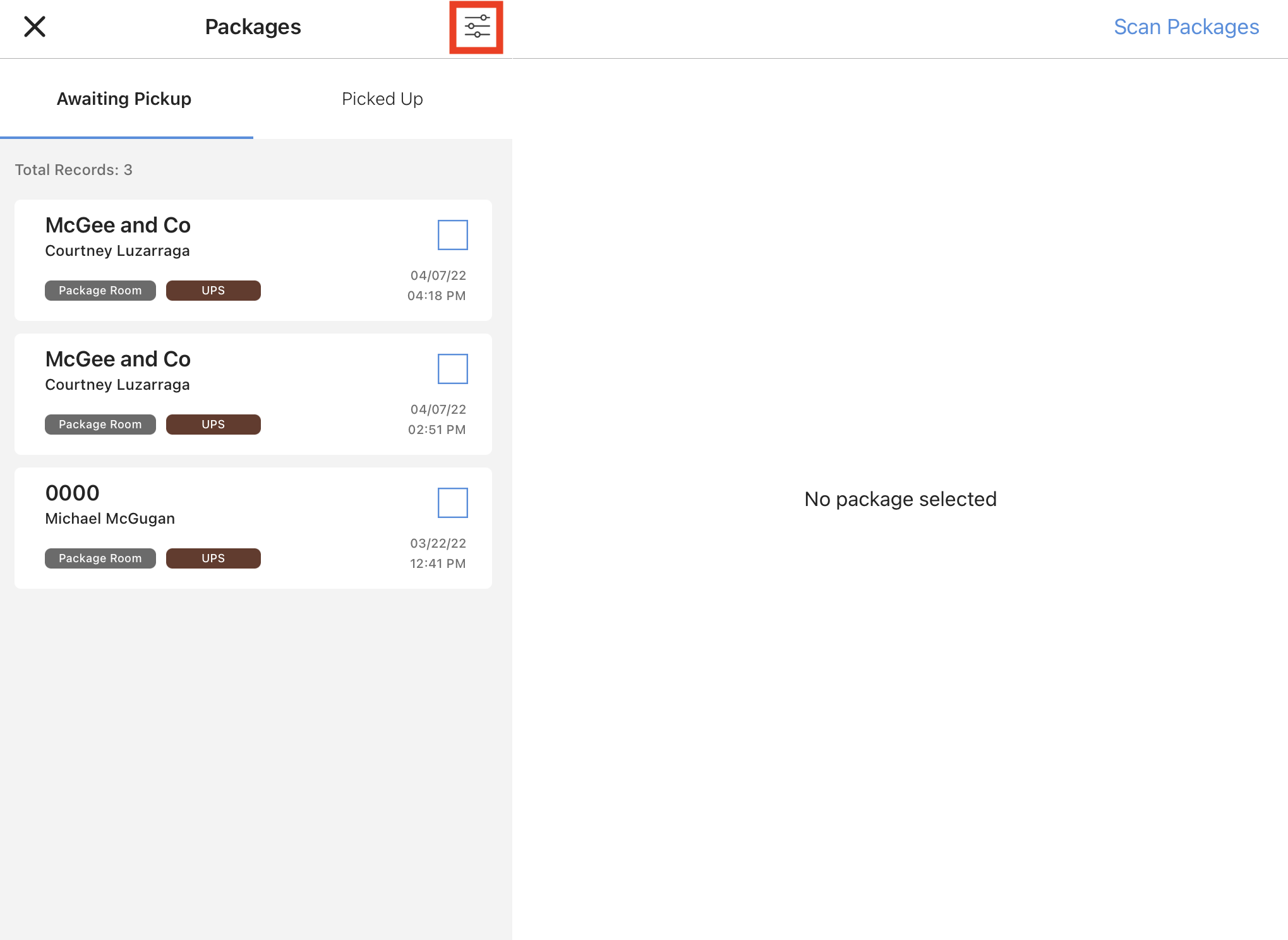Tap the Scan Packages link
This screenshot has height=940, width=1288.
click(x=1186, y=27)
